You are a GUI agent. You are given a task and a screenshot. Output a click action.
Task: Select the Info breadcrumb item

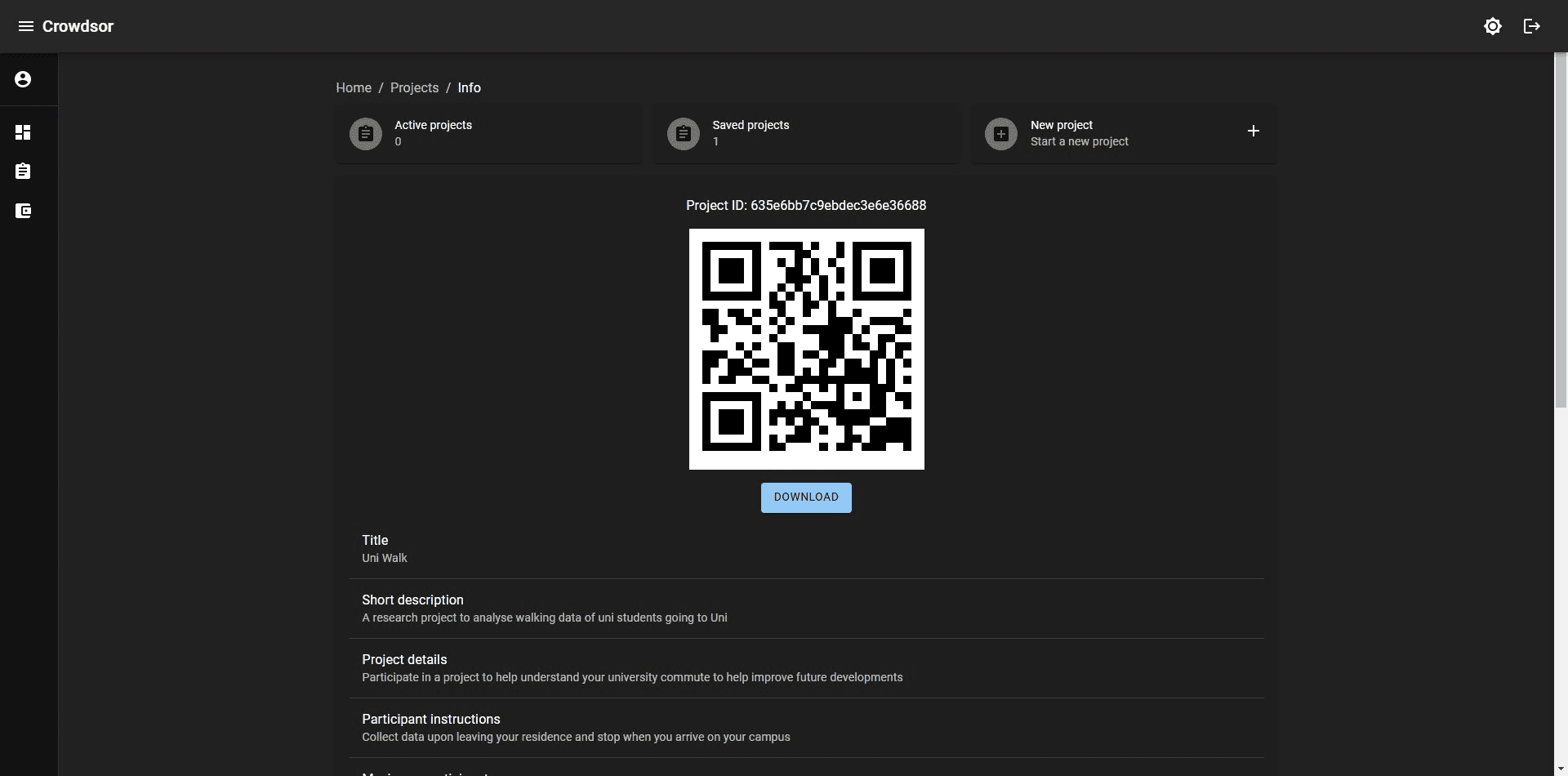pos(469,87)
